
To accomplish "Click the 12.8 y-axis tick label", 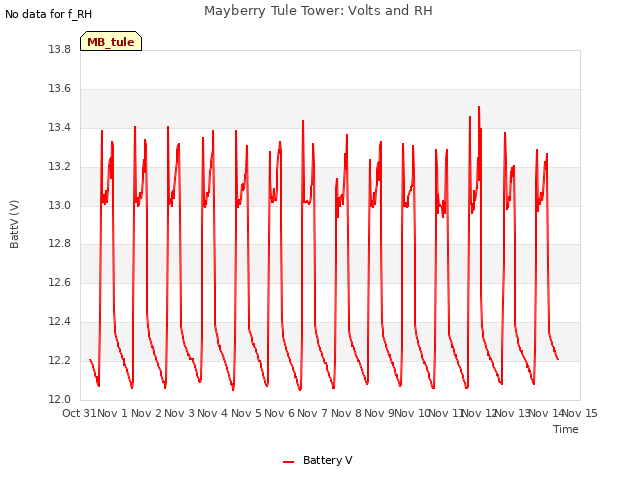I will (x=60, y=244).
